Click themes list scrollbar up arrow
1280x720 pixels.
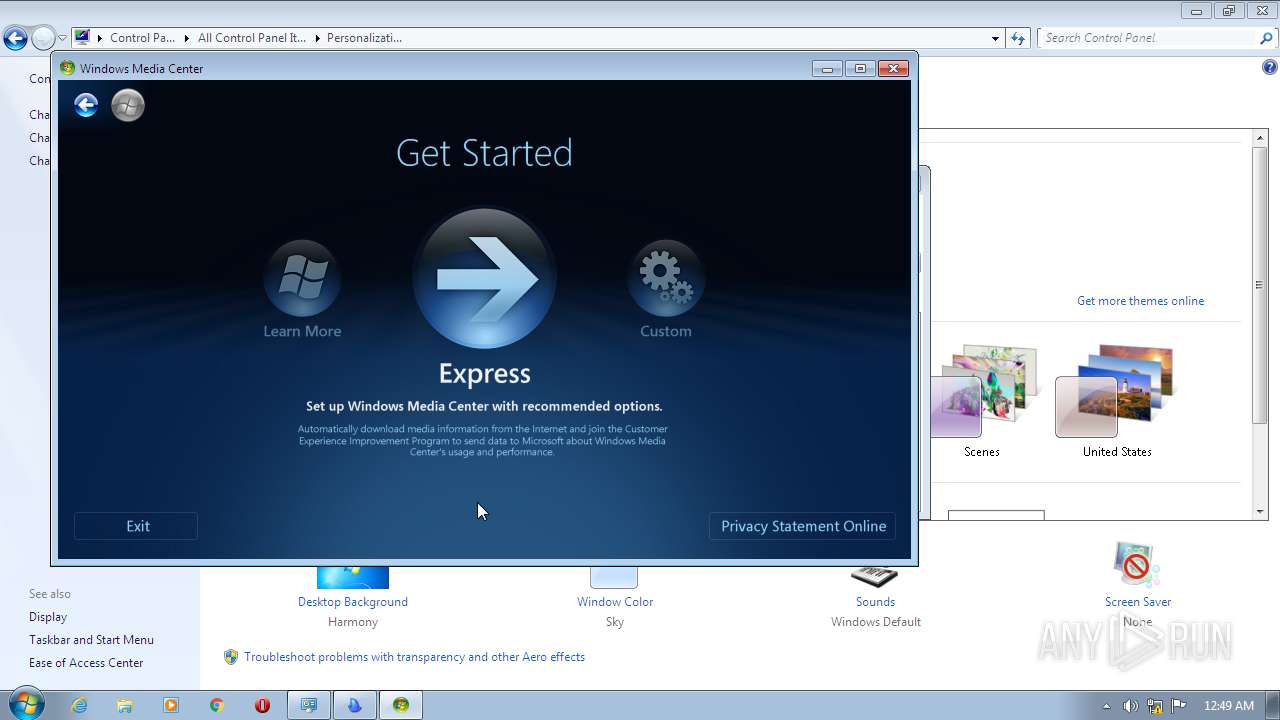click(x=1260, y=138)
